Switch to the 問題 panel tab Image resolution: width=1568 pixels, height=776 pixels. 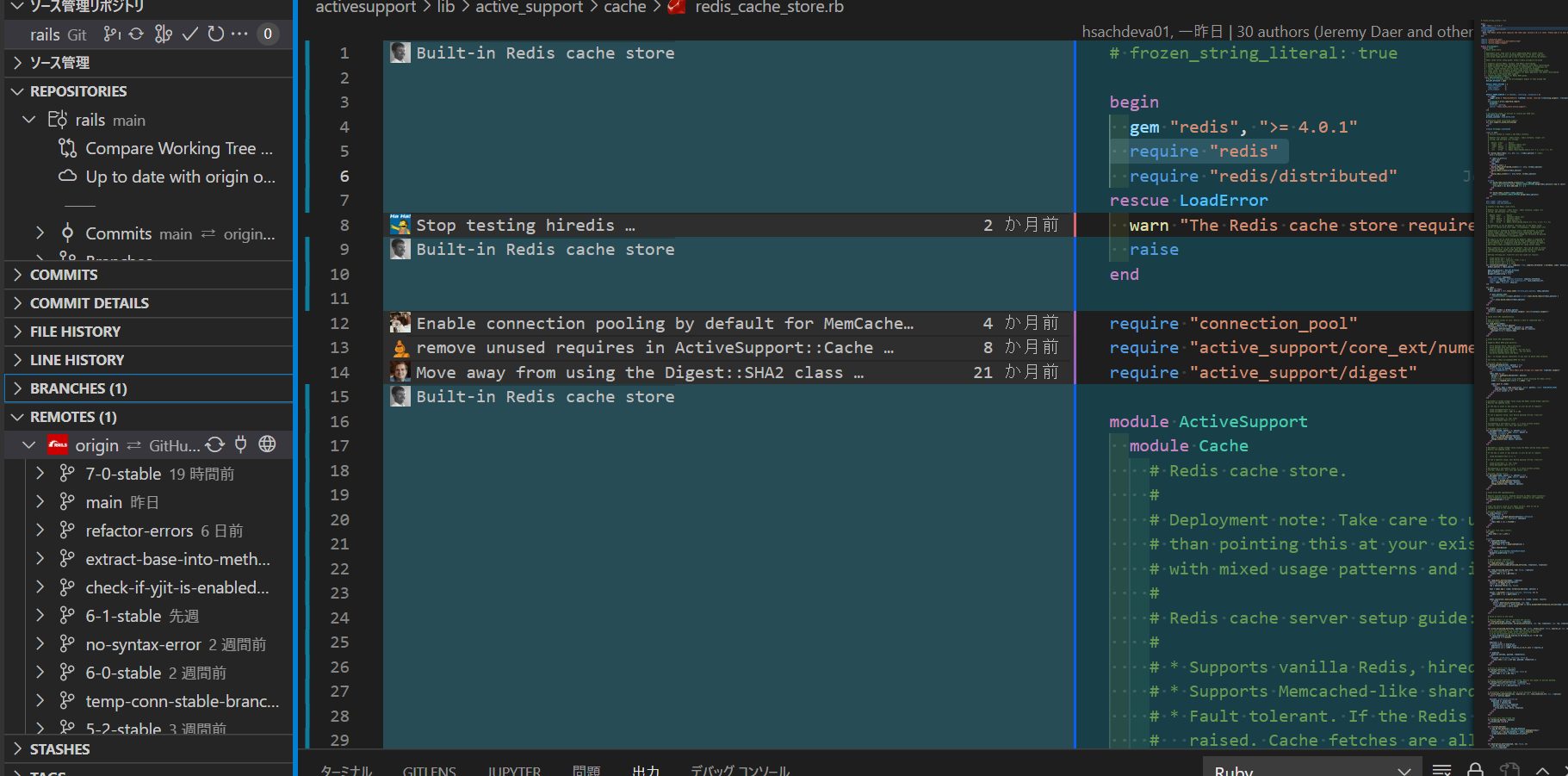(586, 770)
